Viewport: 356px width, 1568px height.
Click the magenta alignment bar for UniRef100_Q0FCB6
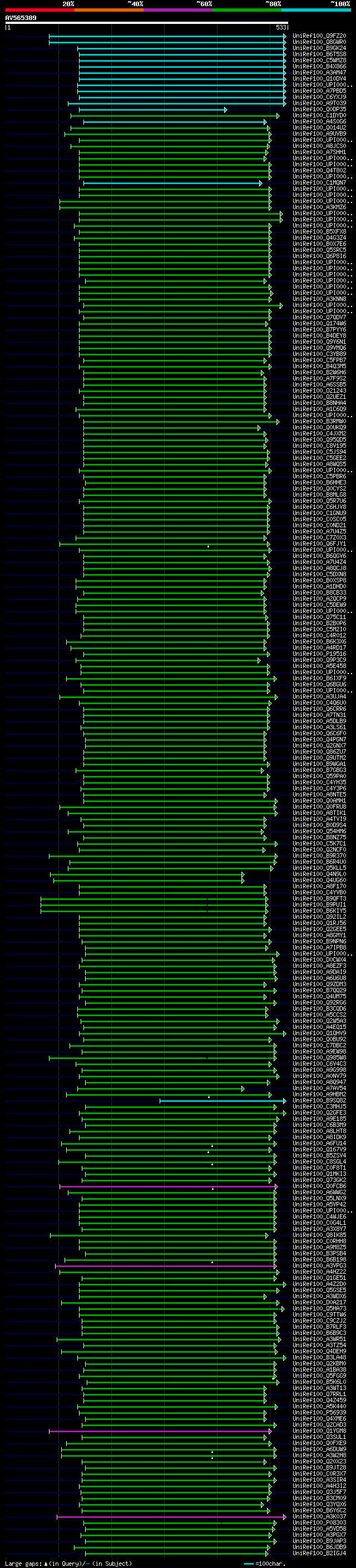[169, 1186]
